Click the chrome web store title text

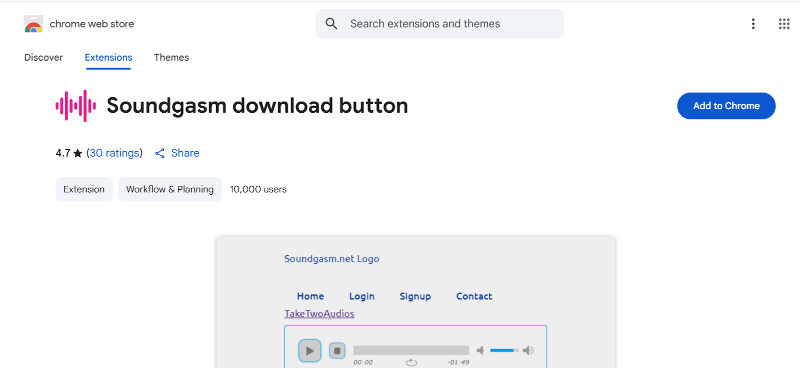tap(92, 23)
